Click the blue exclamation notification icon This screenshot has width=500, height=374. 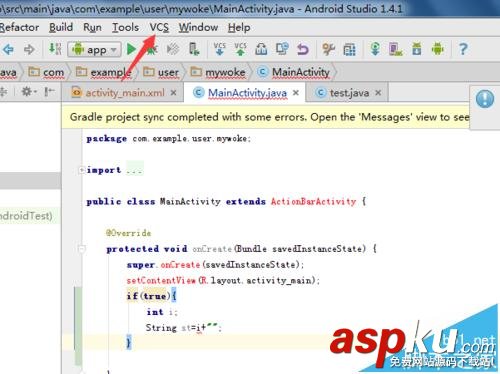pos(485,99)
